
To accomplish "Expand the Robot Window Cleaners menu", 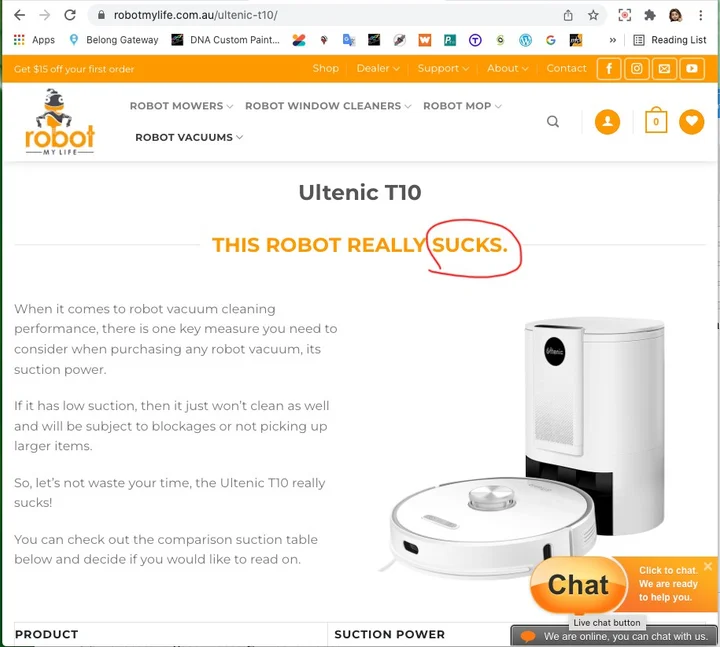I will coord(328,106).
